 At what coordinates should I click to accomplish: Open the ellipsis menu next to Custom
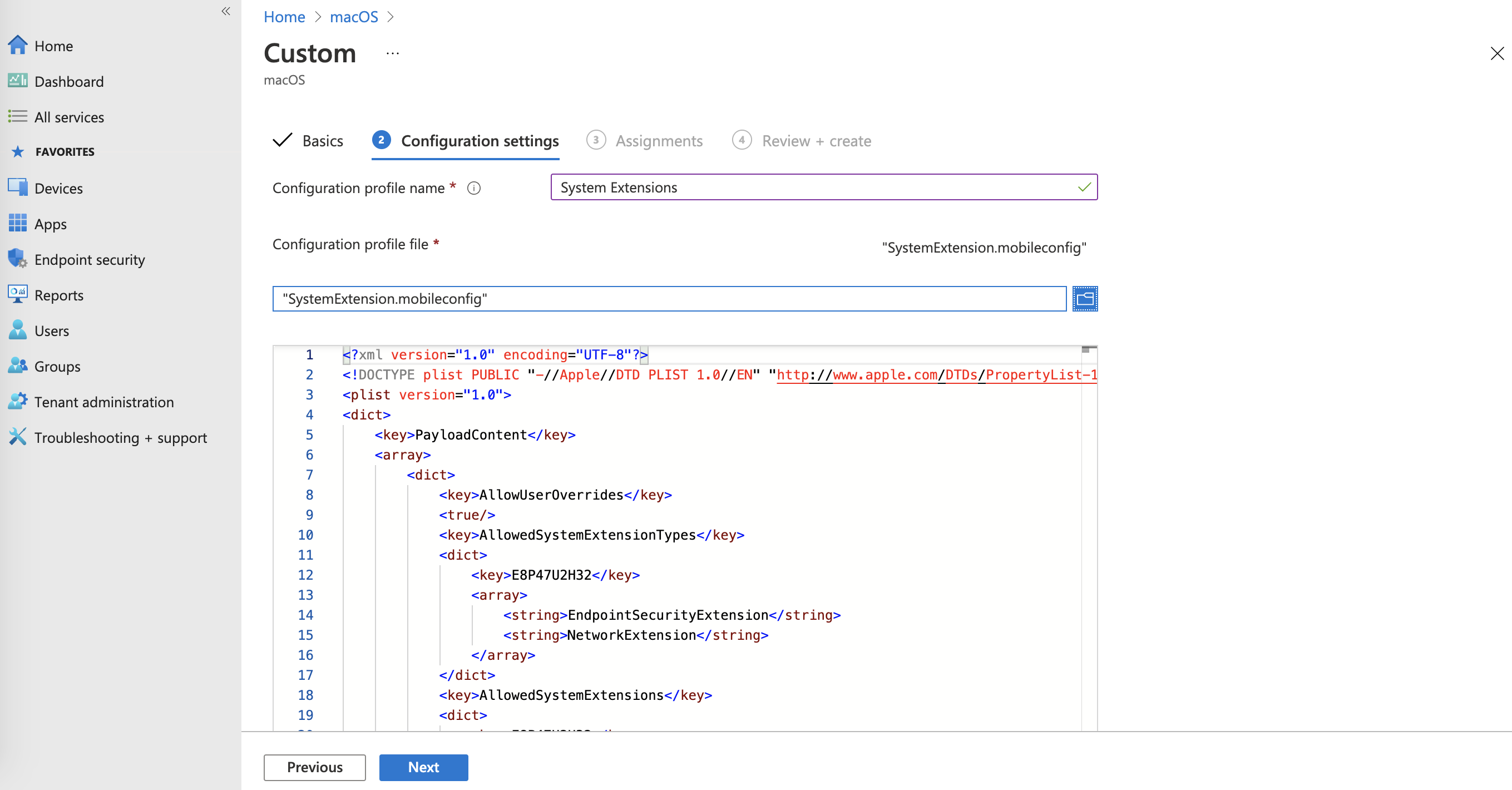coord(392,53)
